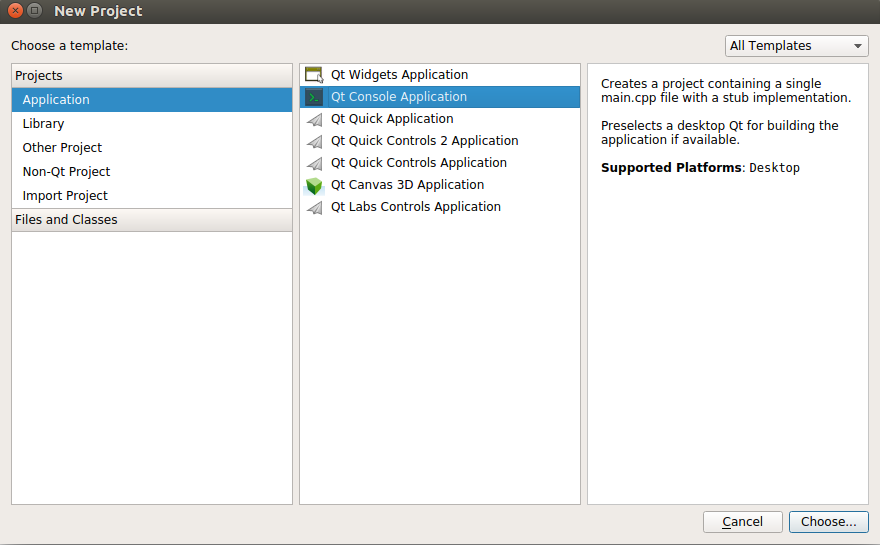Select the Application project category

152,100
